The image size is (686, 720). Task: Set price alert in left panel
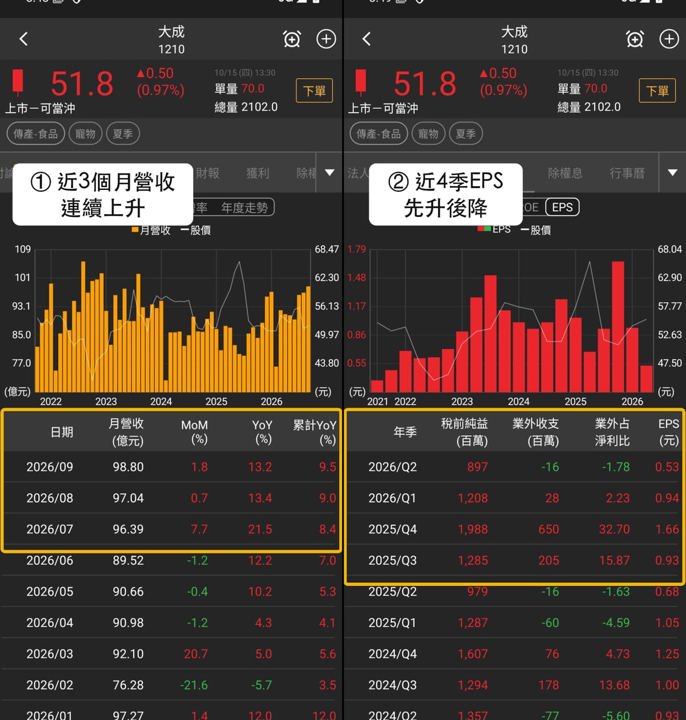coord(292,39)
